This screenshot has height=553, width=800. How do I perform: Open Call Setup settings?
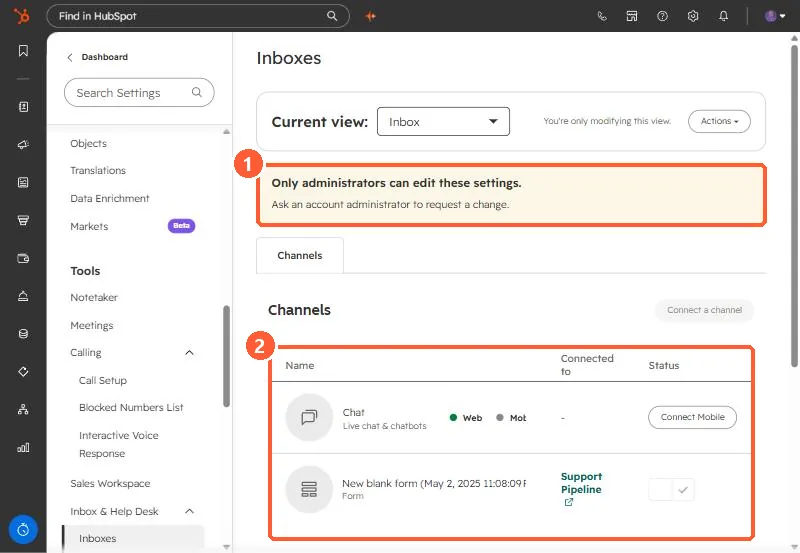(103, 381)
